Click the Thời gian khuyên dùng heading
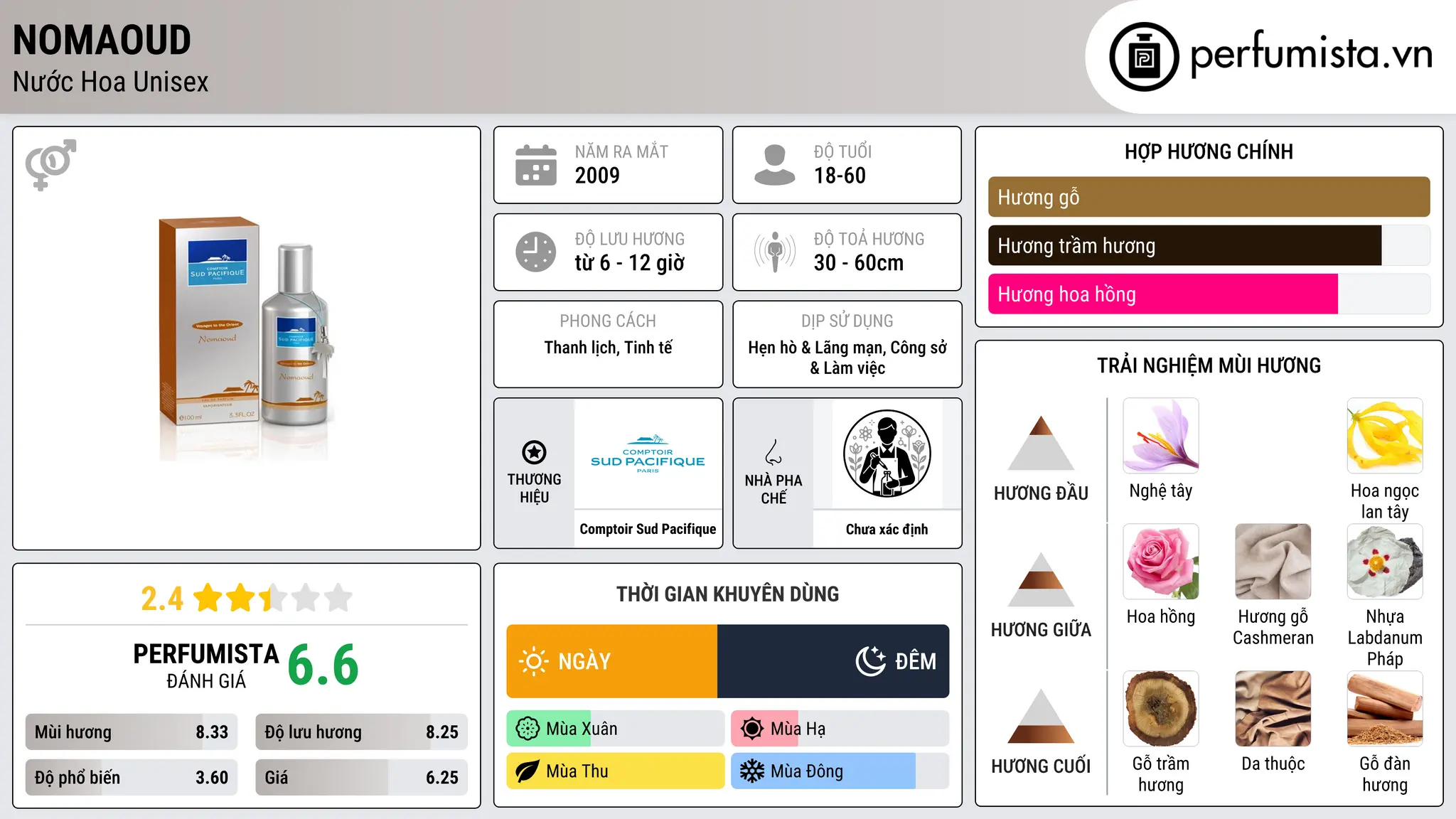The width and height of the screenshot is (1456, 819). coord(727,594)
